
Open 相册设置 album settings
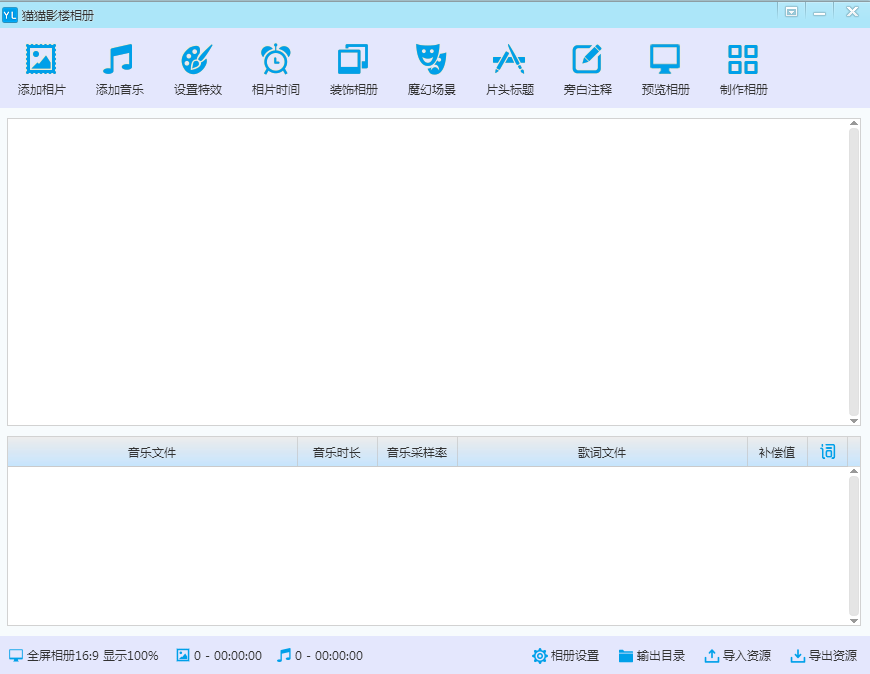(565, 656)
